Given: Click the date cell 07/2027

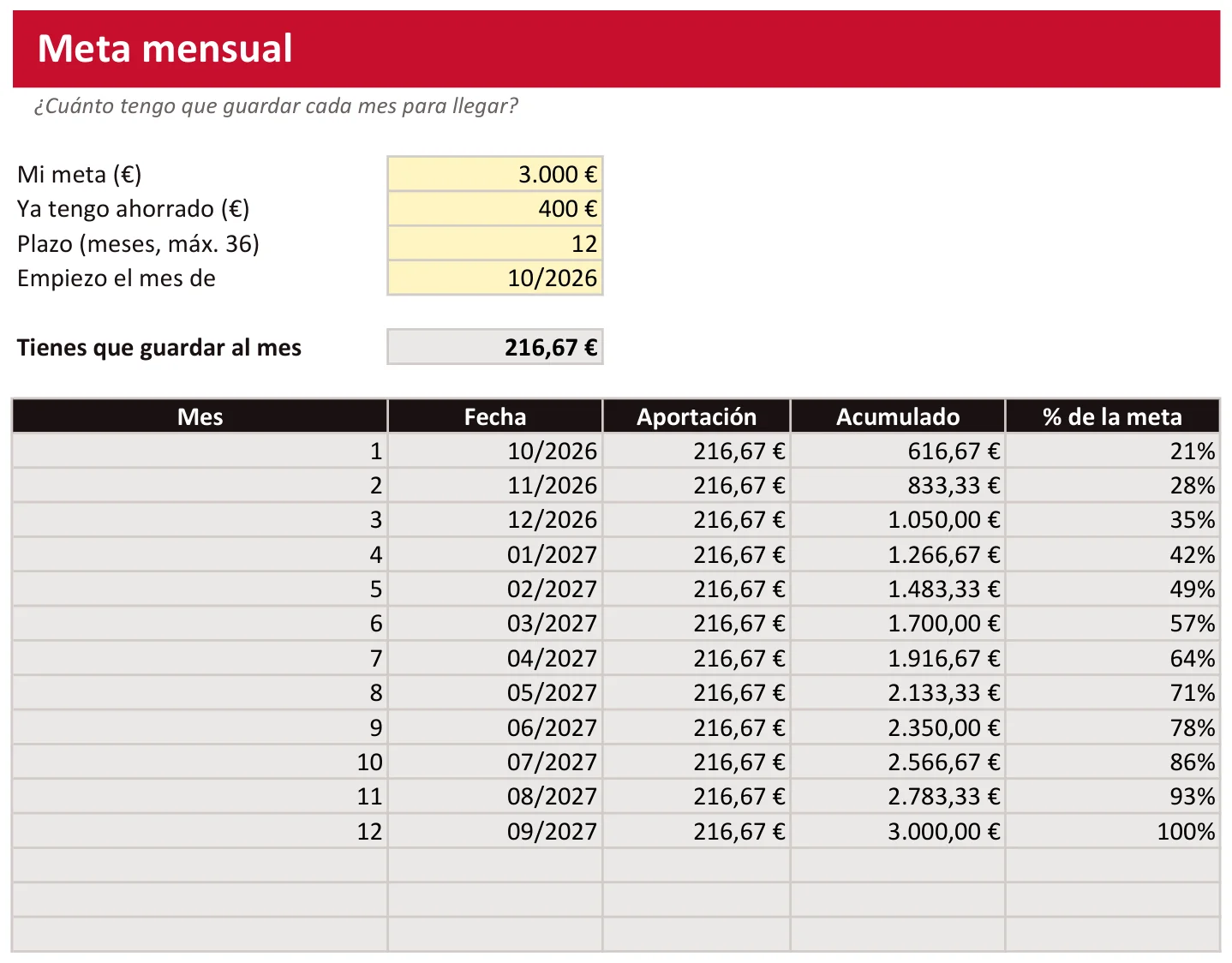Looking at the screenshot, I should click(x=495, y=762).
